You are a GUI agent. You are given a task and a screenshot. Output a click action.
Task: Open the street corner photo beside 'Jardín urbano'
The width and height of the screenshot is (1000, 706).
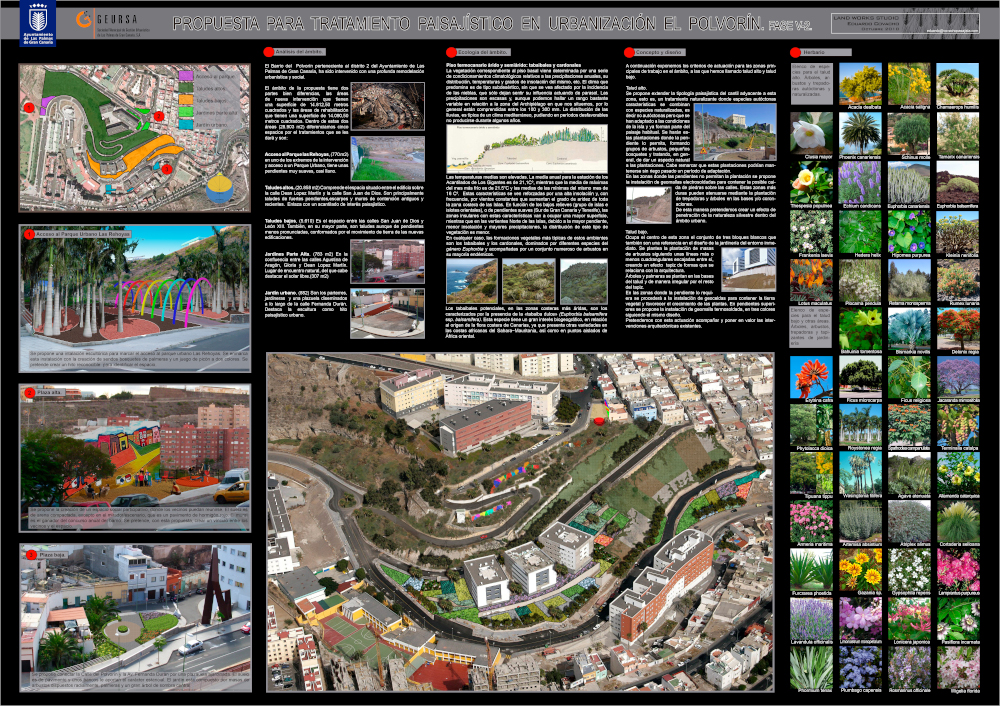(x=388, y=313)
